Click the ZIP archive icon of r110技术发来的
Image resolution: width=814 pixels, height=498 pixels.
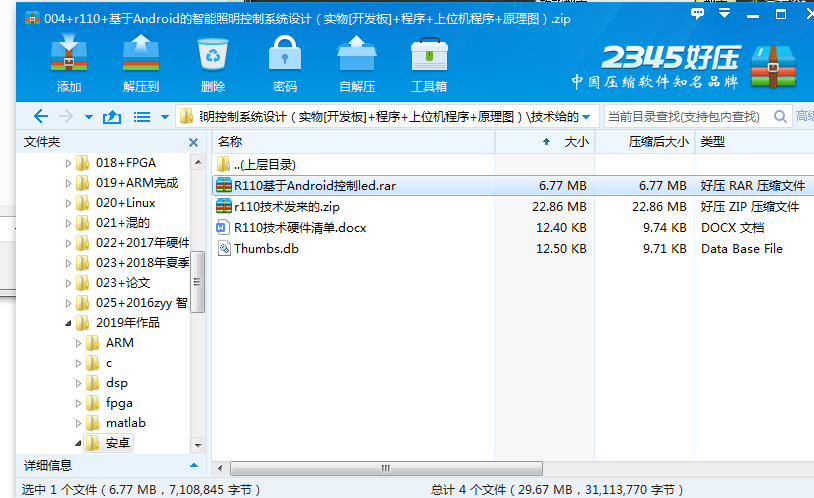pyautogui.click(x=224, y=207)
